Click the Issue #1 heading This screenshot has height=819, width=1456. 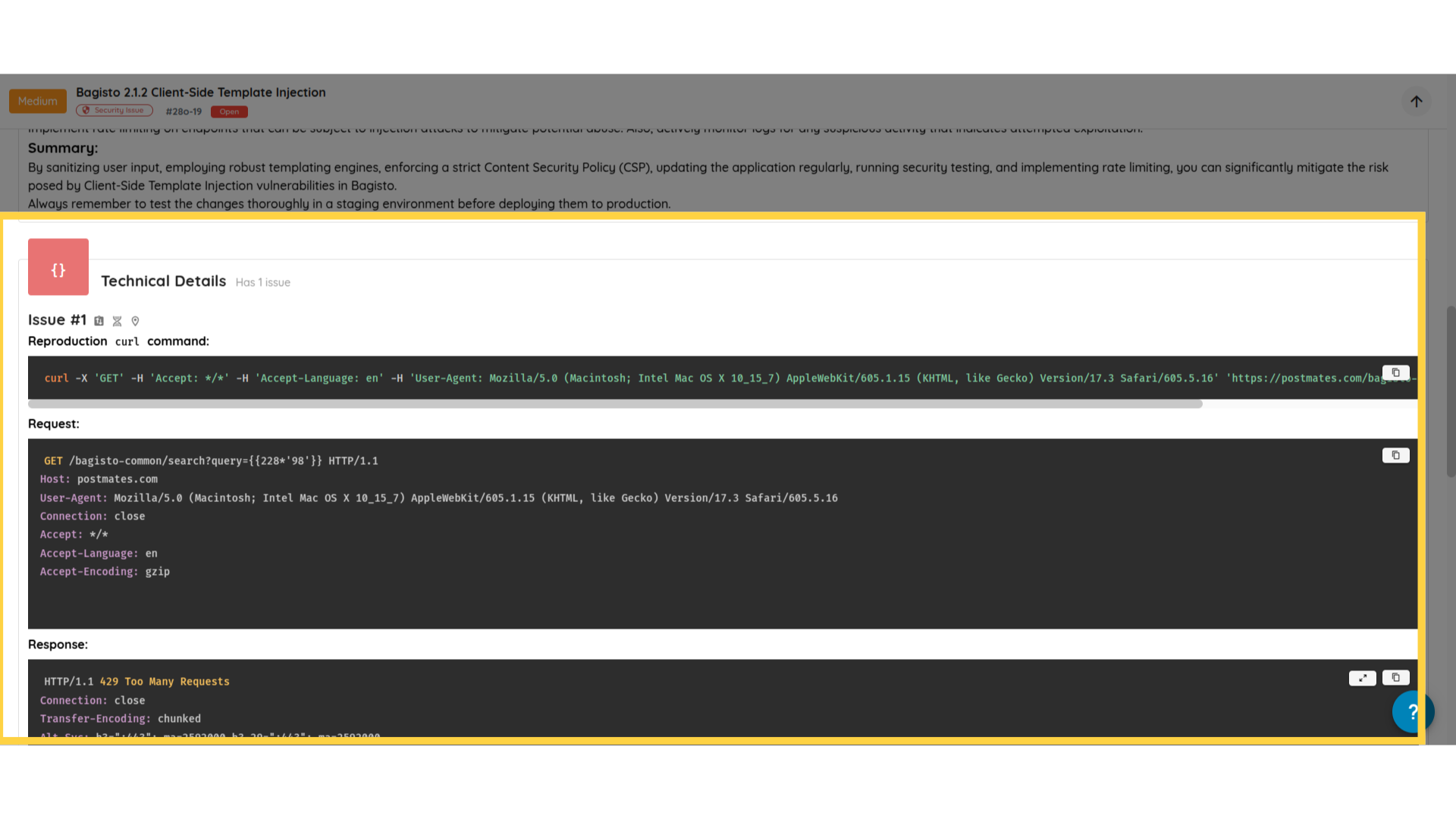pos(57,320)
